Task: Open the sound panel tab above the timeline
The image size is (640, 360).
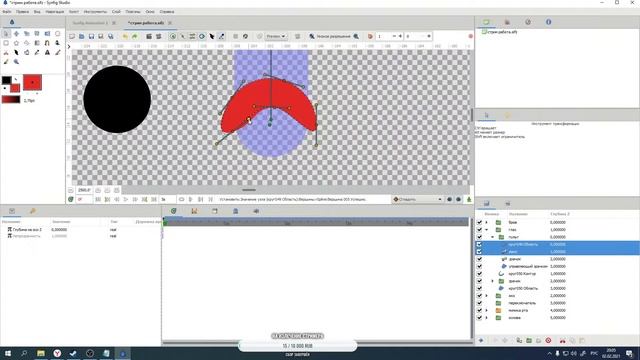Action: (x=256, y=211)
